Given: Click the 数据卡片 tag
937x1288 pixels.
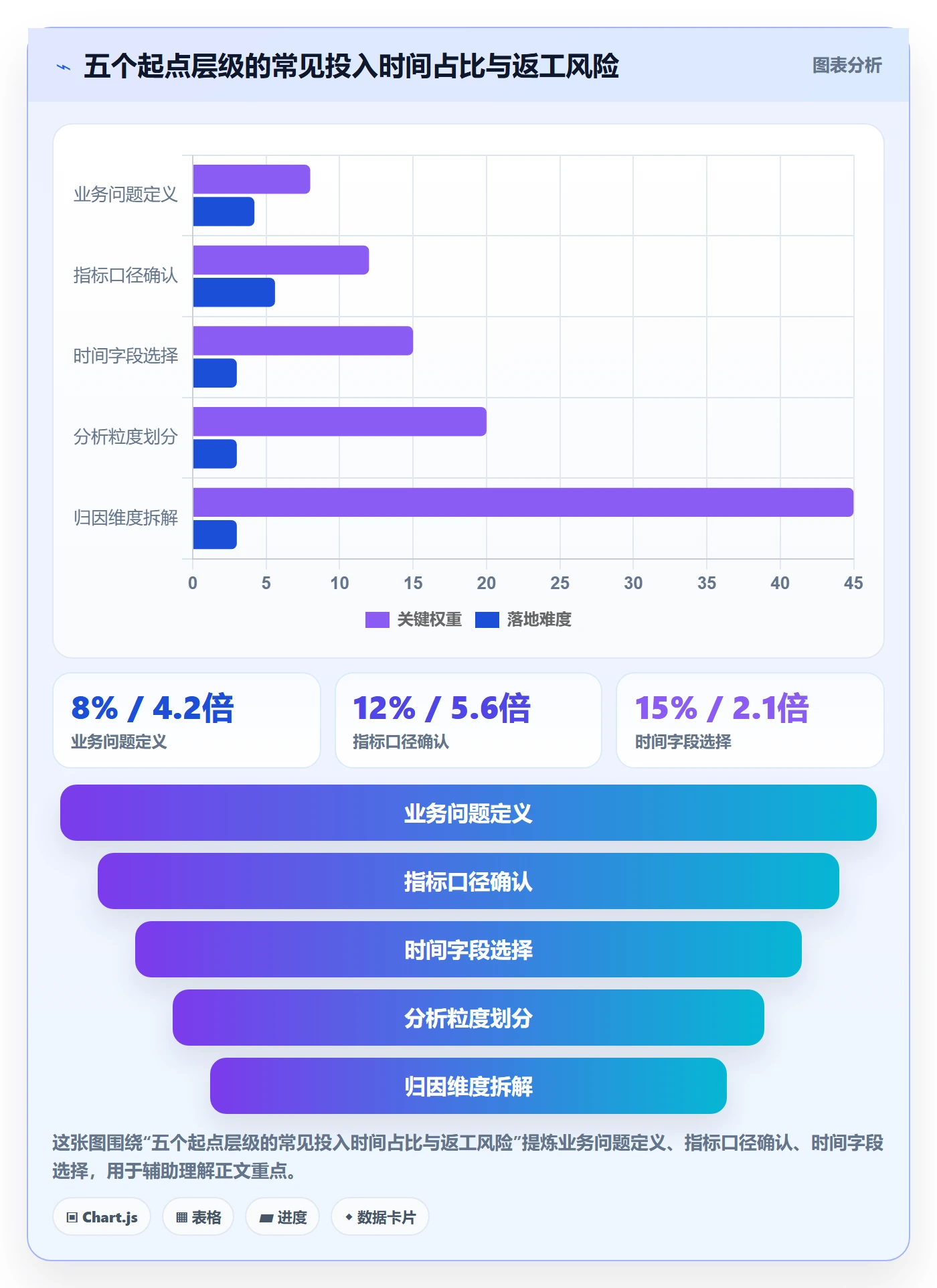Looking at the screenshot, I should point(379,1217).
